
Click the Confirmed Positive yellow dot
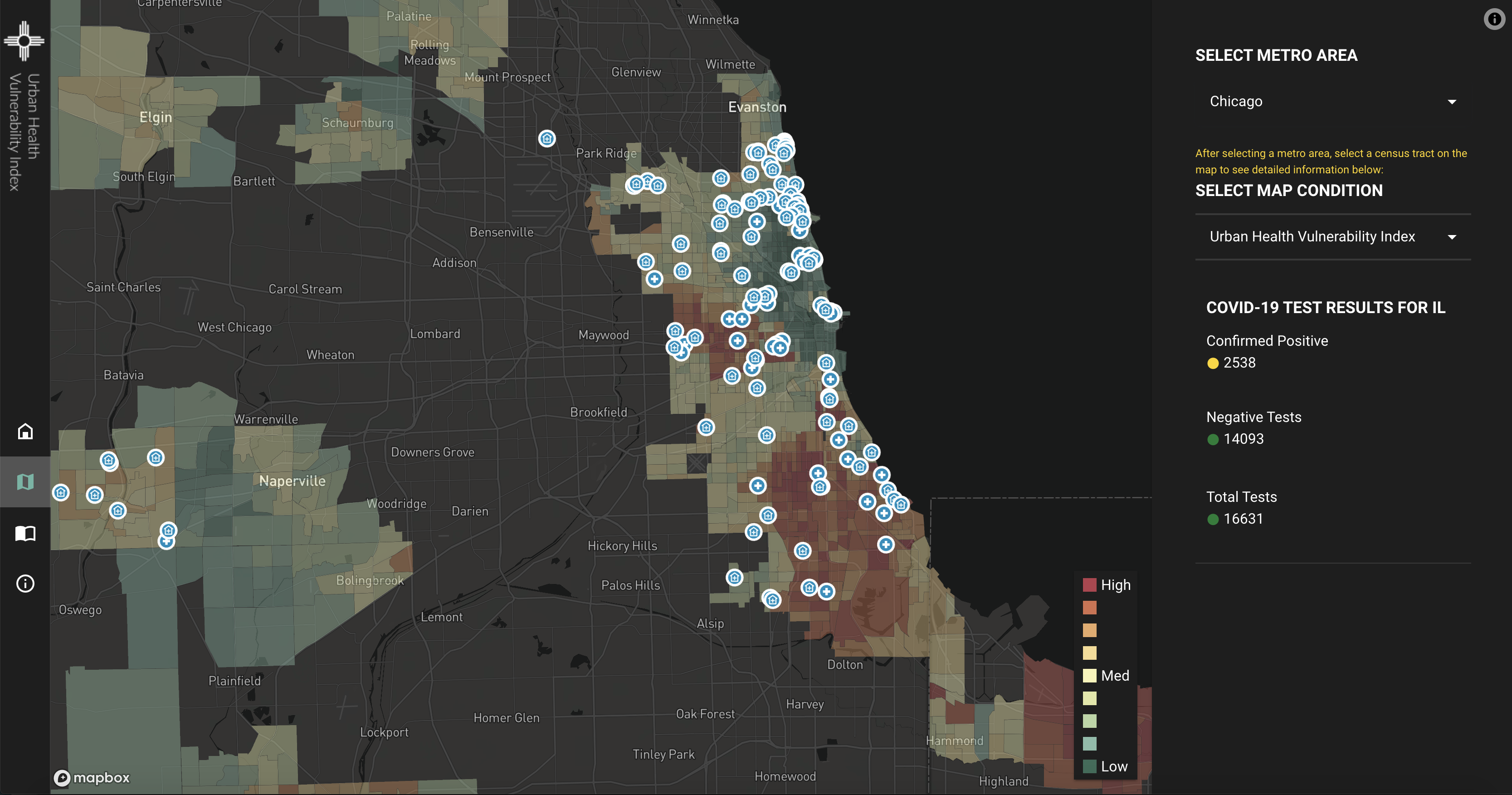click(x=1213, y=363)
